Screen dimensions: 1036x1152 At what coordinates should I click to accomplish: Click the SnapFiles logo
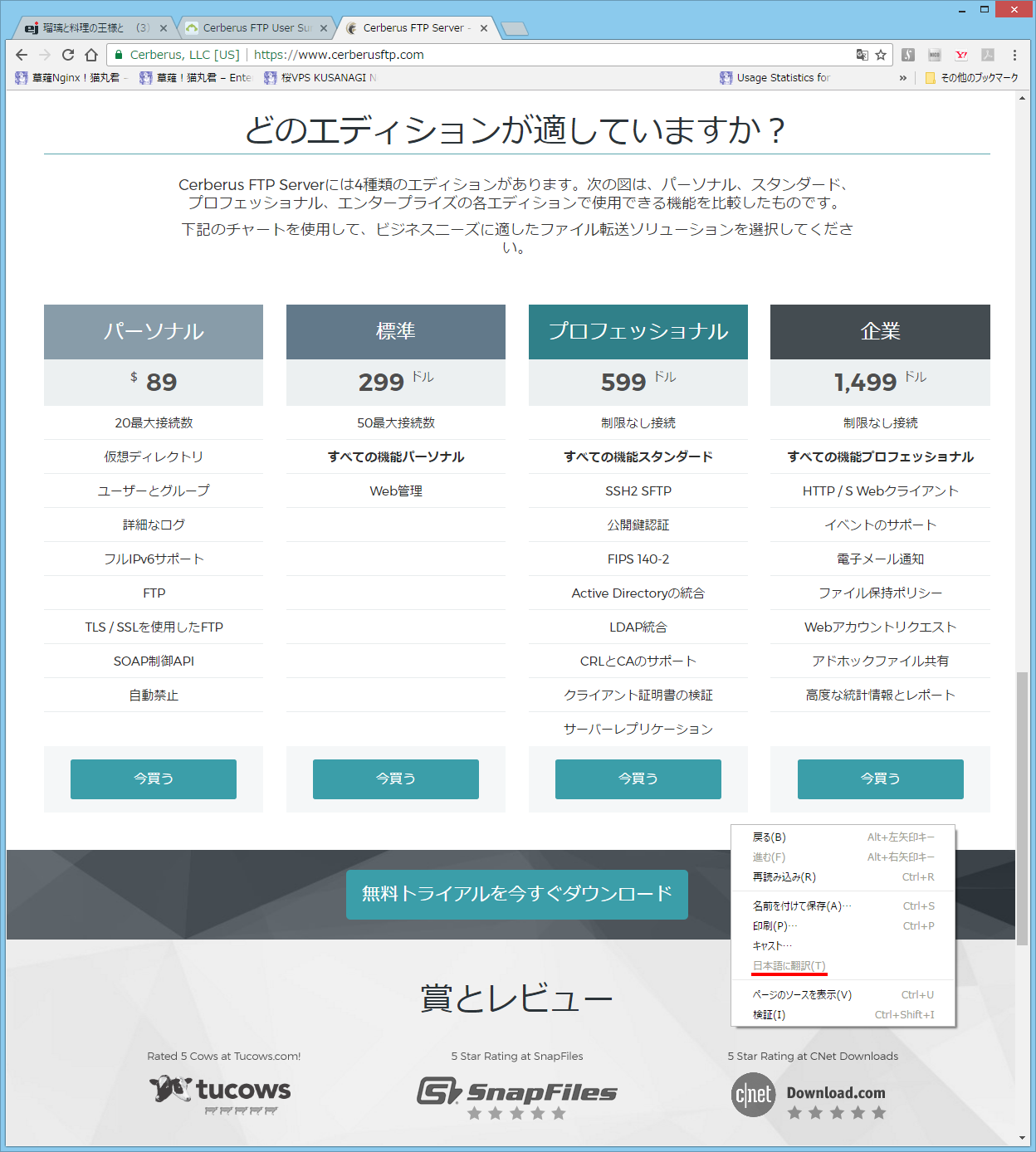[x=516, y=1092]
